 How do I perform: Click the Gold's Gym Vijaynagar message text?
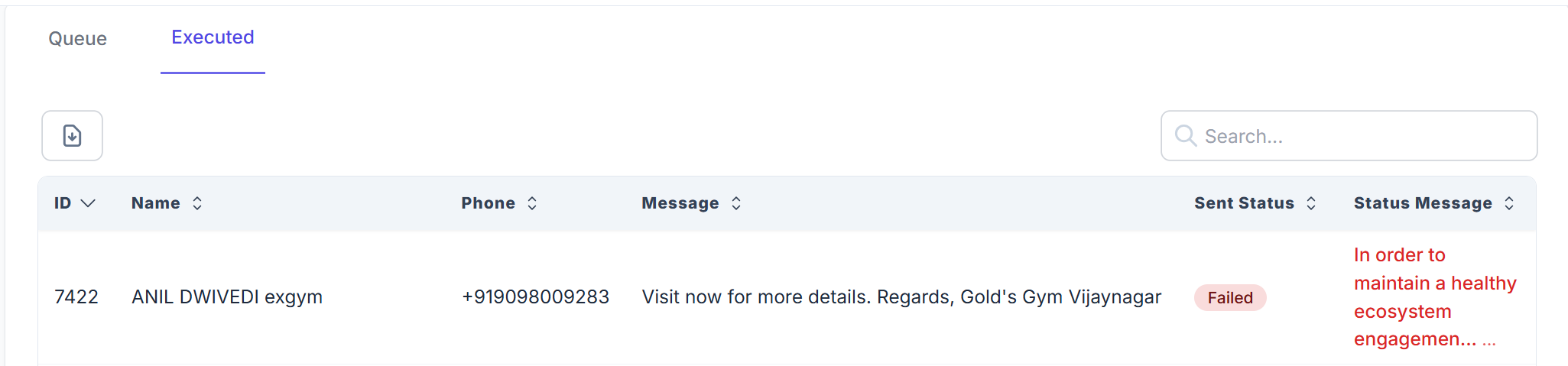pyautogui.click(x=901, y=297)
